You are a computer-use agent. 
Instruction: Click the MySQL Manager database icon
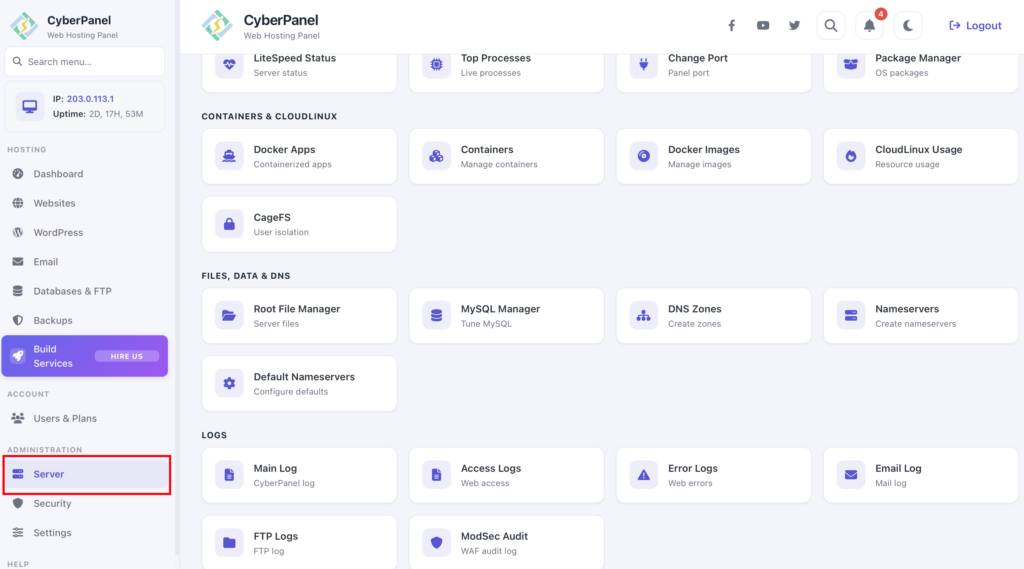click(x=436, y=316)
